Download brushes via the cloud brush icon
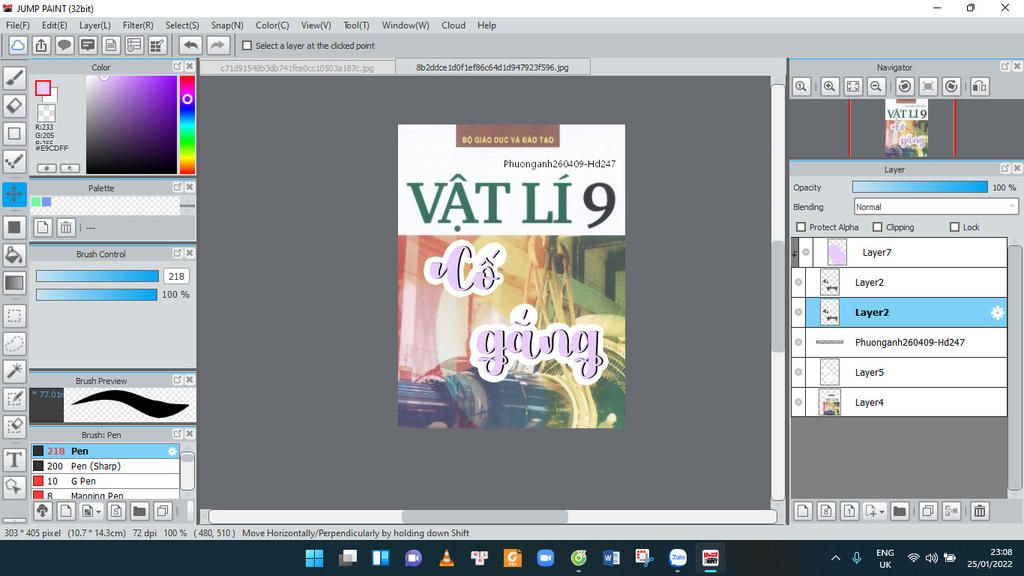 42,511
